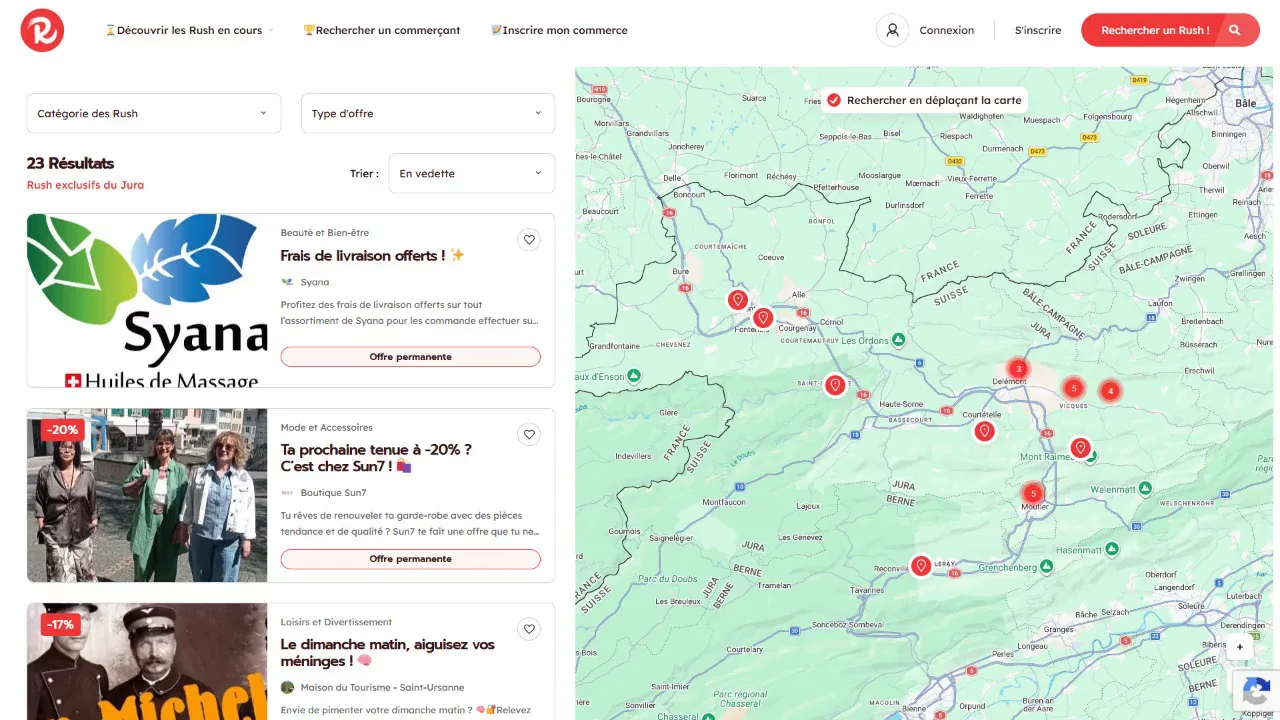Click the S'inscrire link

[x=1038, y=30]
